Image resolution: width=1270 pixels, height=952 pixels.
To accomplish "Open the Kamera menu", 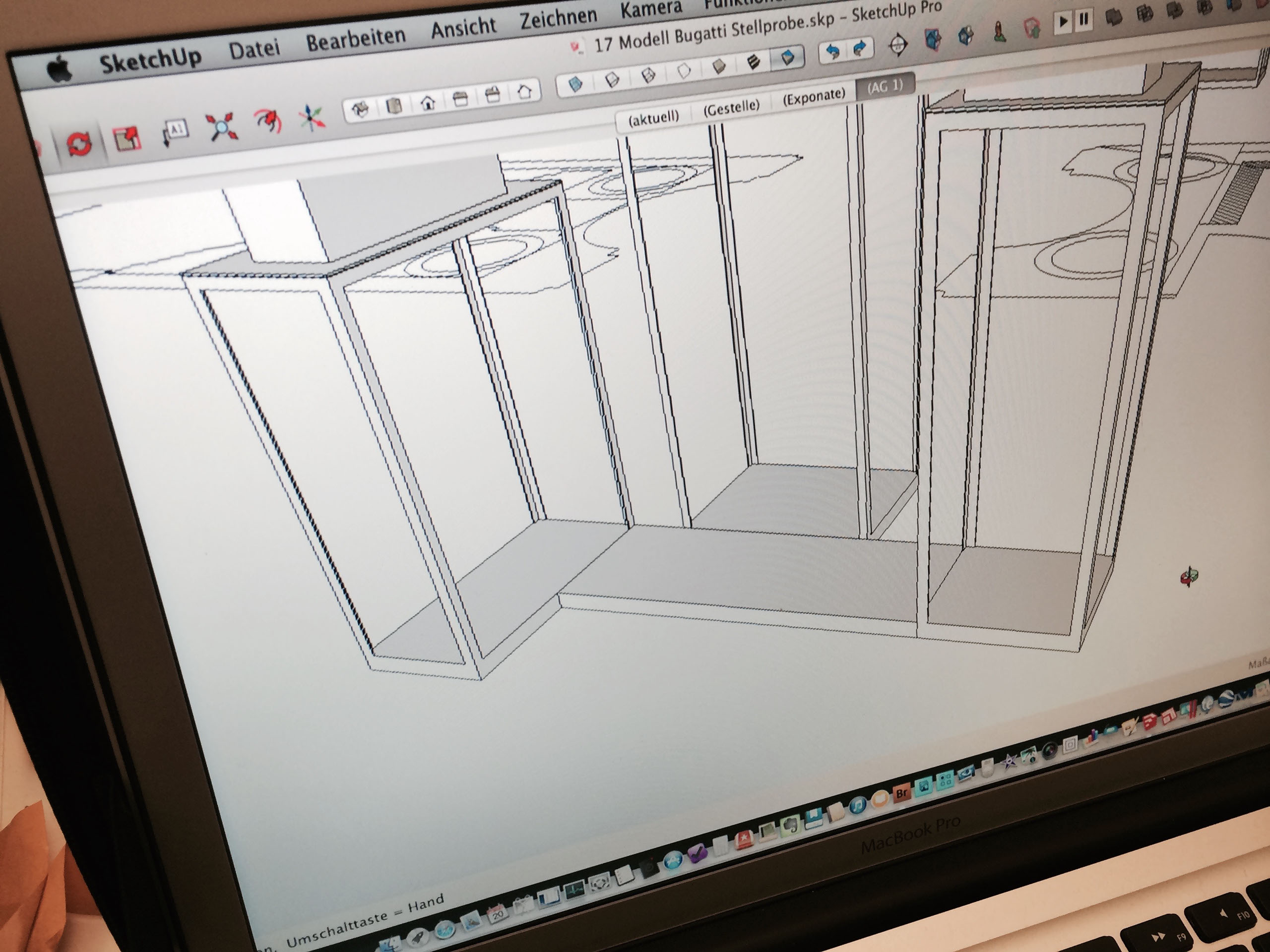I will [650, 8].
